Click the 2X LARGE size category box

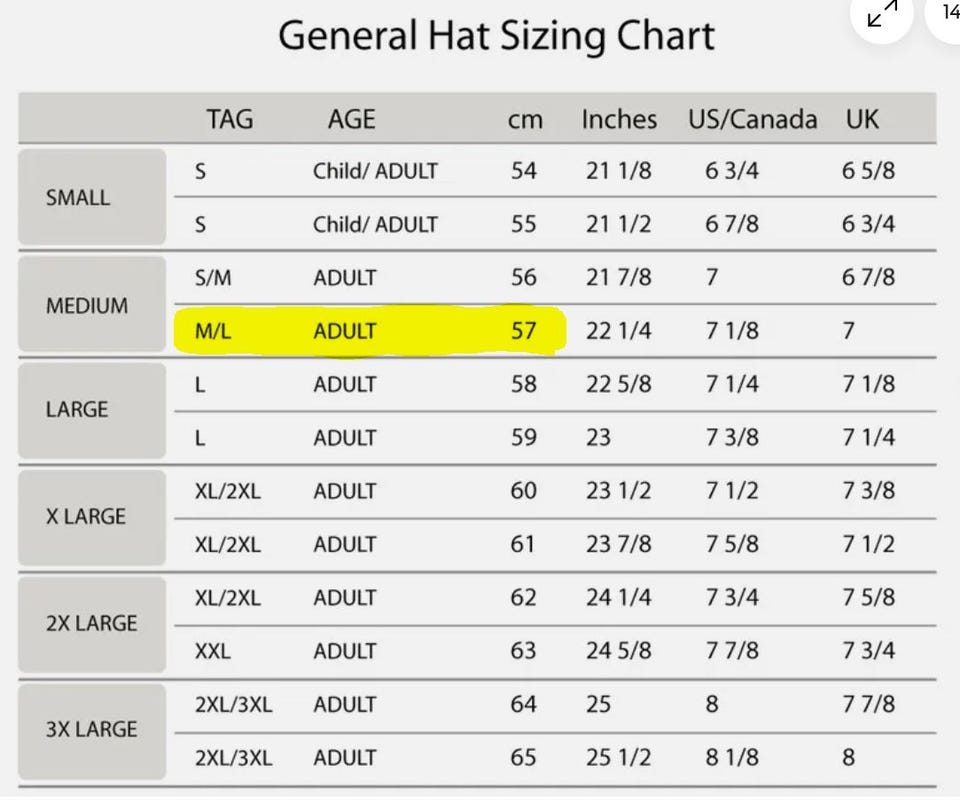tap(92, 623)
